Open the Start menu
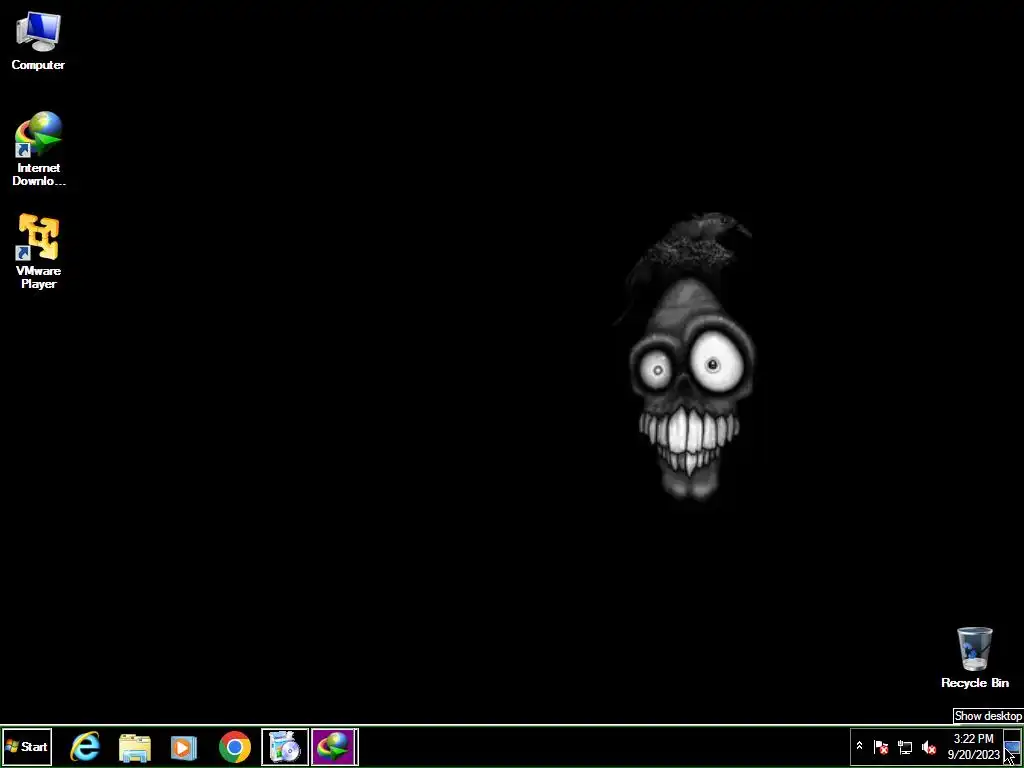 [x=27, y=746]
